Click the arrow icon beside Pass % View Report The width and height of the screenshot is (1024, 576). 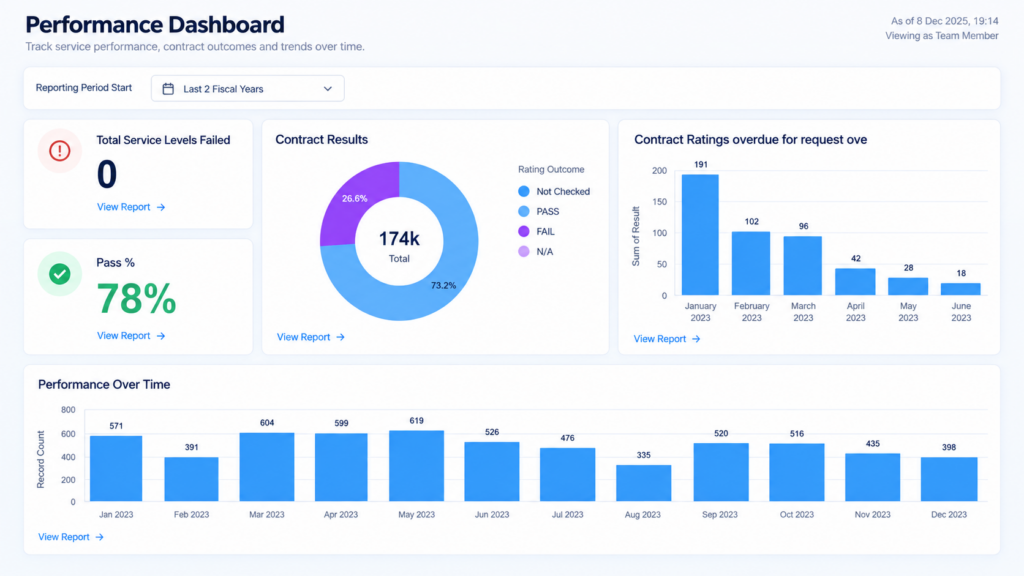click(161, 336)
